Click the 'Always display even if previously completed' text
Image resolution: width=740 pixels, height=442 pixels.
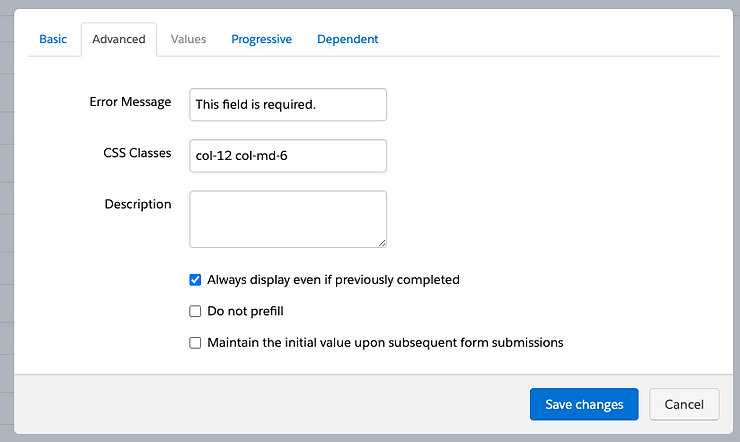333,280
